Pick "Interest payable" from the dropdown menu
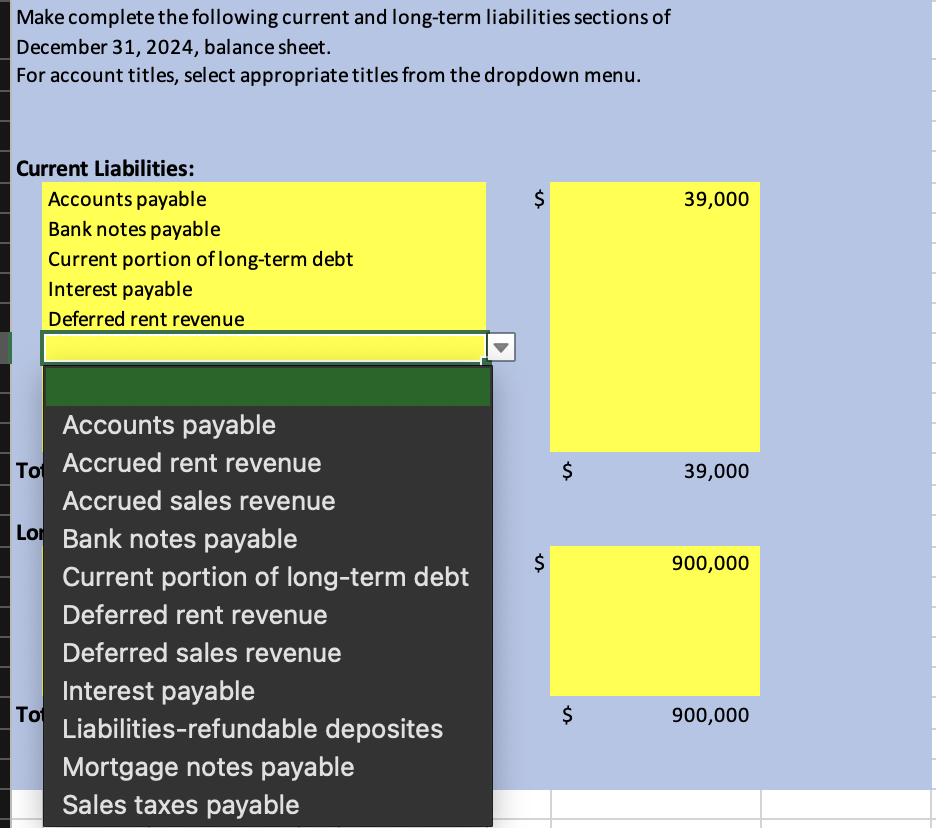The width and height of the screenshot is (936, 828). pos(158,690)
